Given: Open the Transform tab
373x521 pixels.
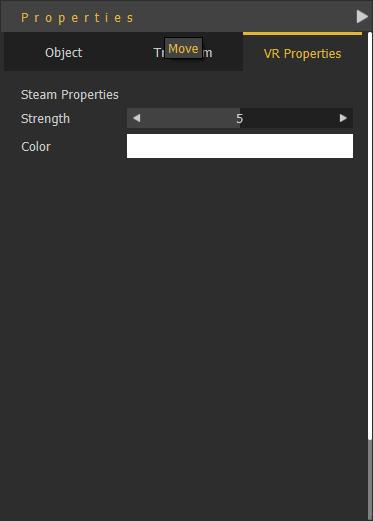Looking at the screenshot, I should (x=183, y=53).
